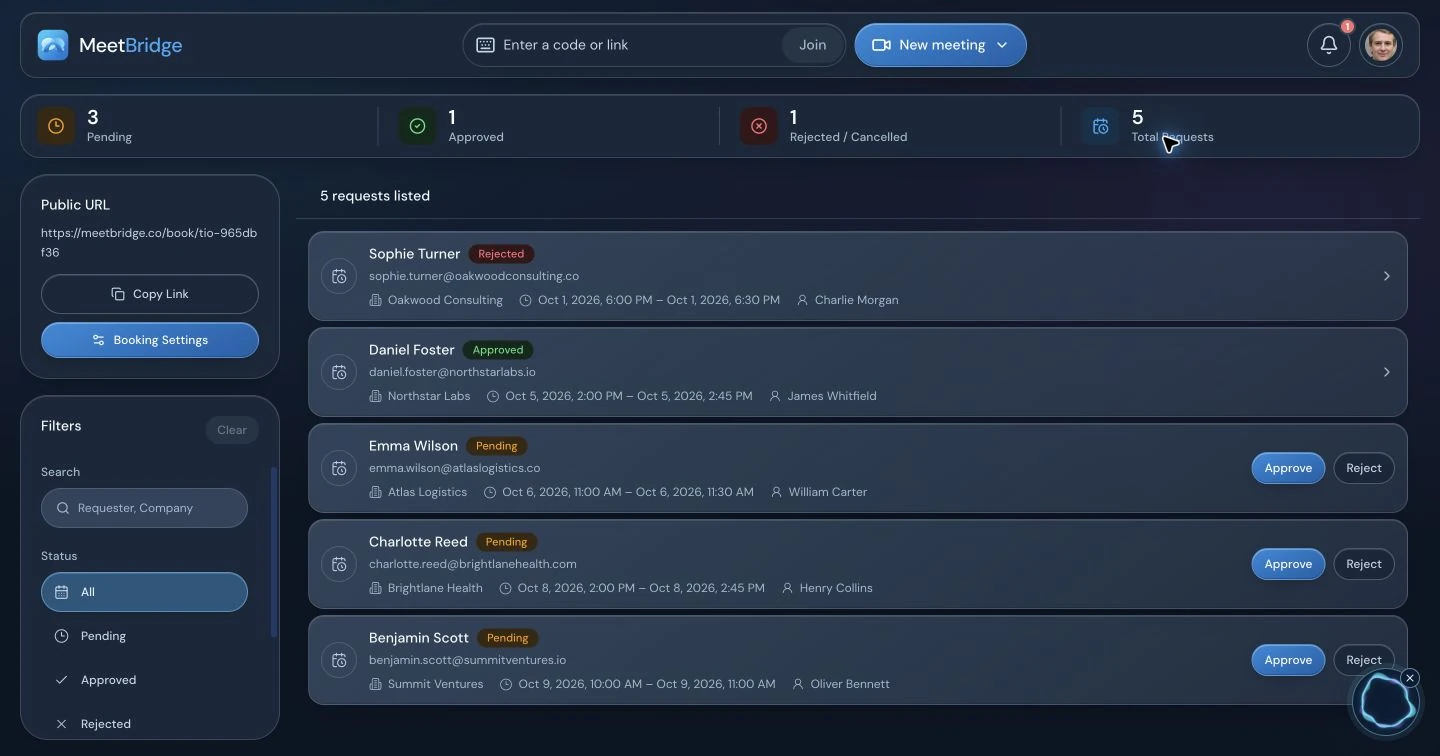The height and width of the screenshot is (756, 1440).
Task: Click the public URL meetbridge.co/book text
Action: [x=149, y=243]
